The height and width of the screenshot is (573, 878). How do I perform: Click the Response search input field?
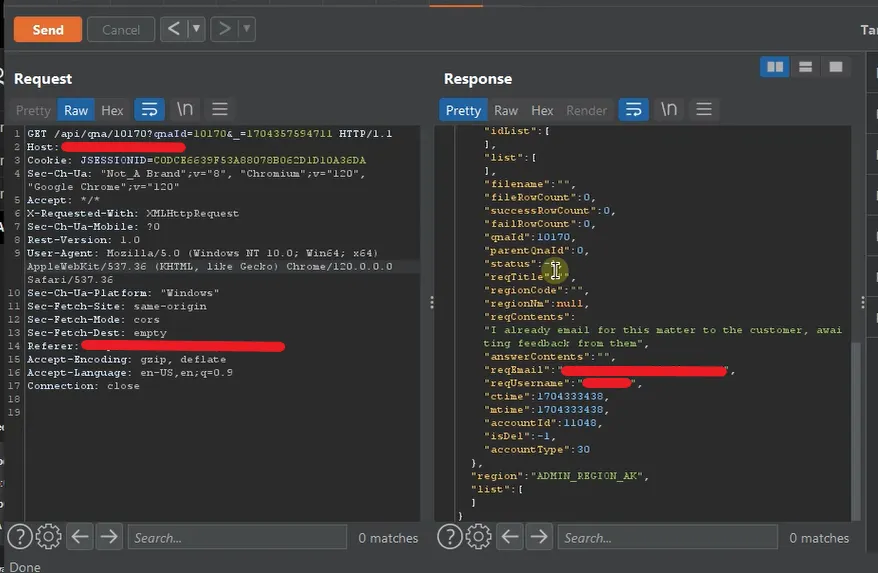click(x=666, y=538)
